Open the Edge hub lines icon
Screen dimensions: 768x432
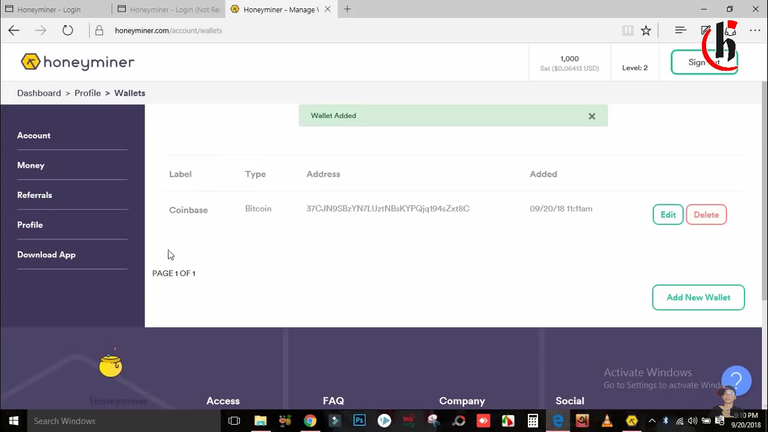tap(680, 30)
